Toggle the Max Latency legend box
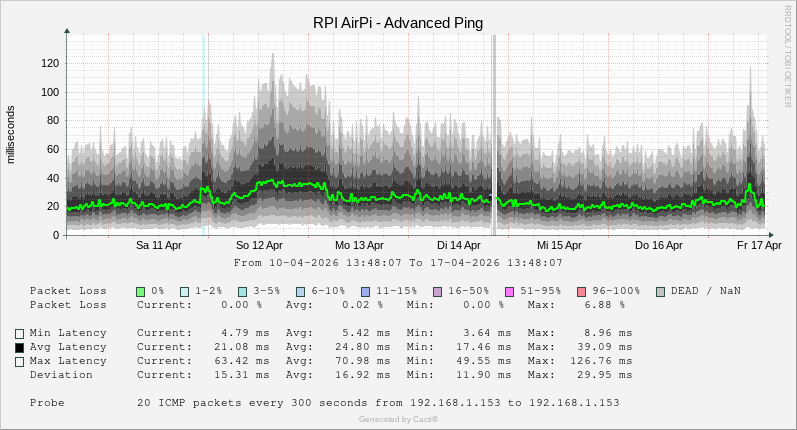The image size is (797, 430). point(19,362)
